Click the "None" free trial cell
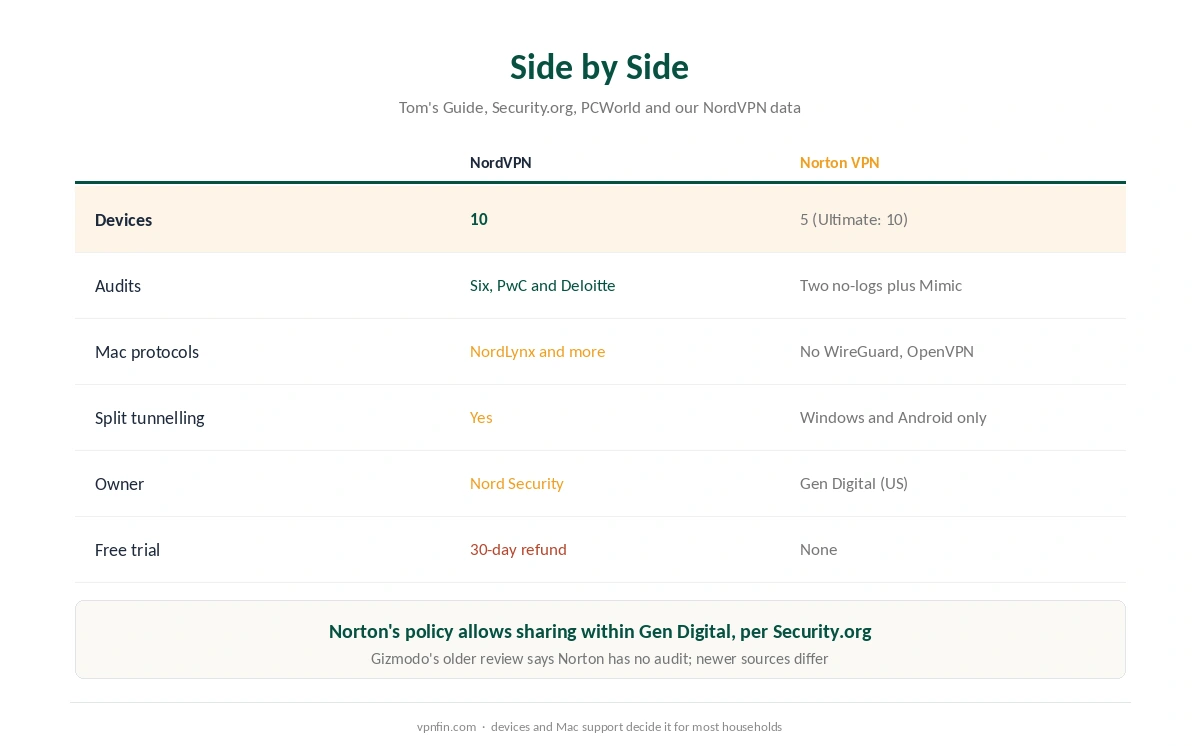The height and width of the screenshot is (746, 1200). (818, 549)
